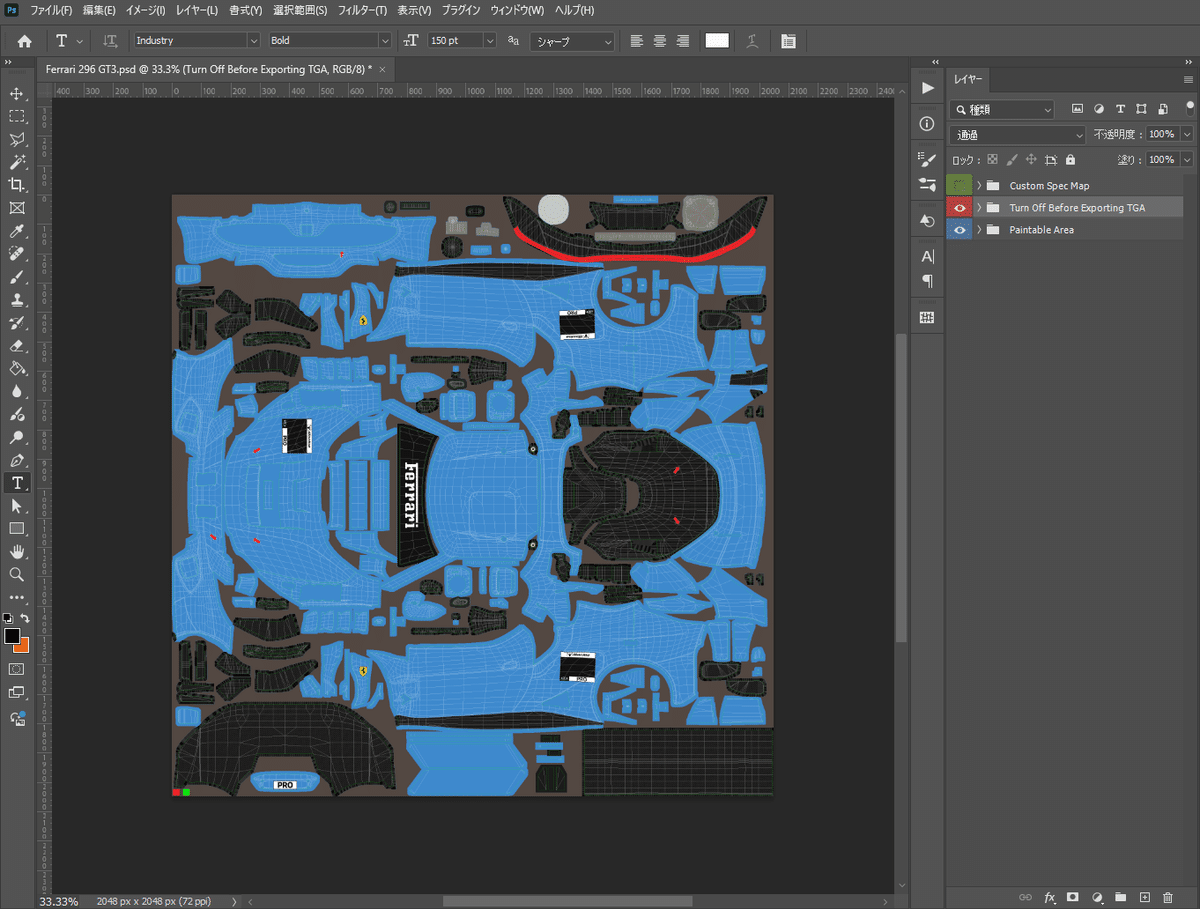
Task: Hide the Paintable Area layer group
Action: (x=959, y=229)
